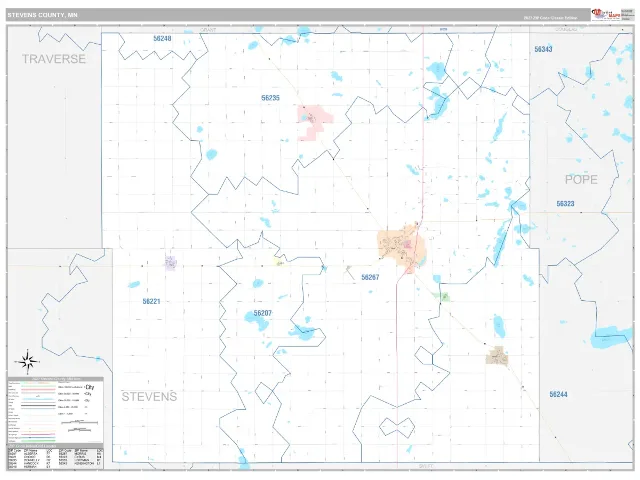
Task: Click the map legend box
Action: (56, 410)
